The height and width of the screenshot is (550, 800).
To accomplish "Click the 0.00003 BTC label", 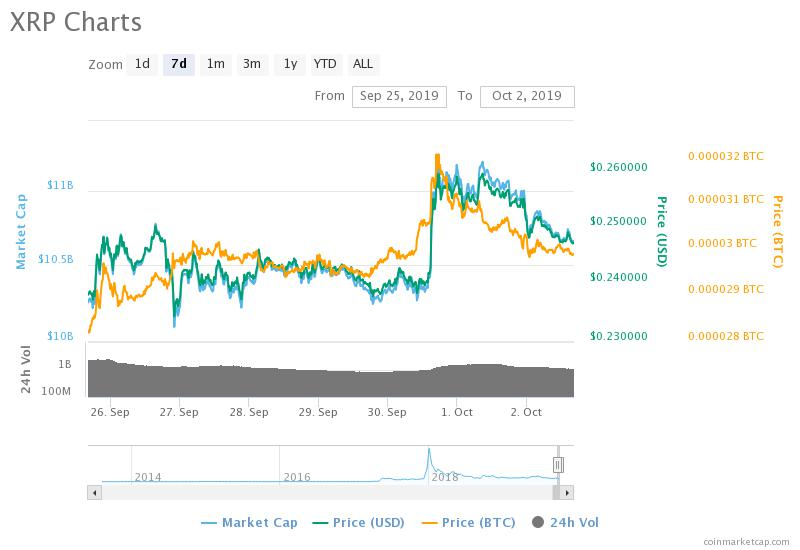I will pyautogui.click(x=722, y=243).
